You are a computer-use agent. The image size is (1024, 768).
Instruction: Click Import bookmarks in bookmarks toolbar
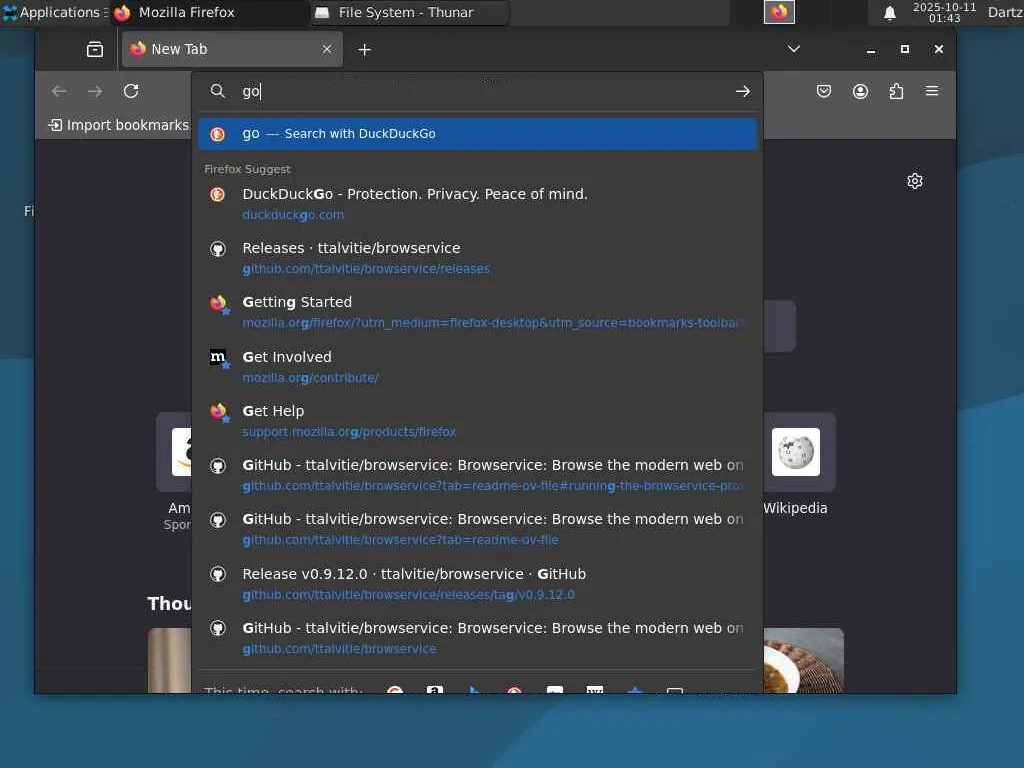point(118,125)
